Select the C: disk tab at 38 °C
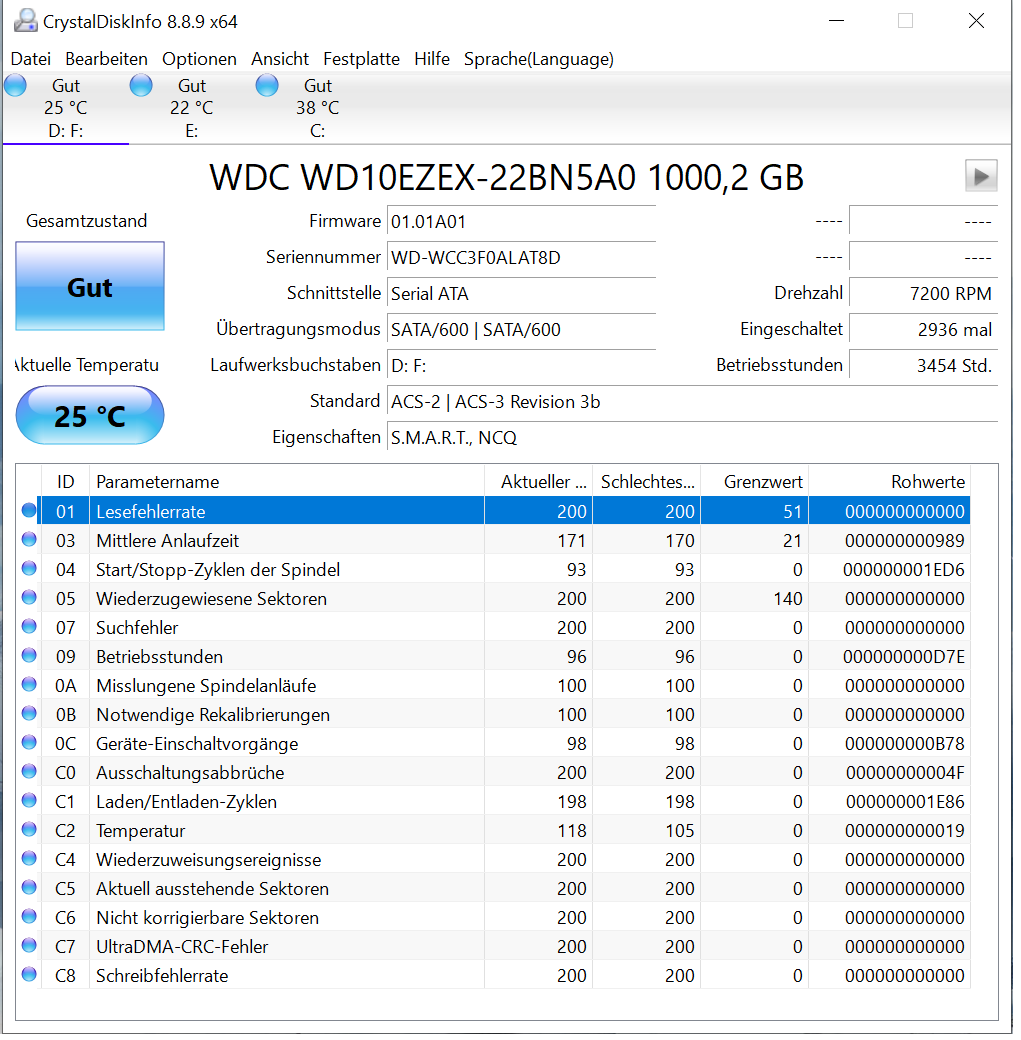 (x=318, y=109)
